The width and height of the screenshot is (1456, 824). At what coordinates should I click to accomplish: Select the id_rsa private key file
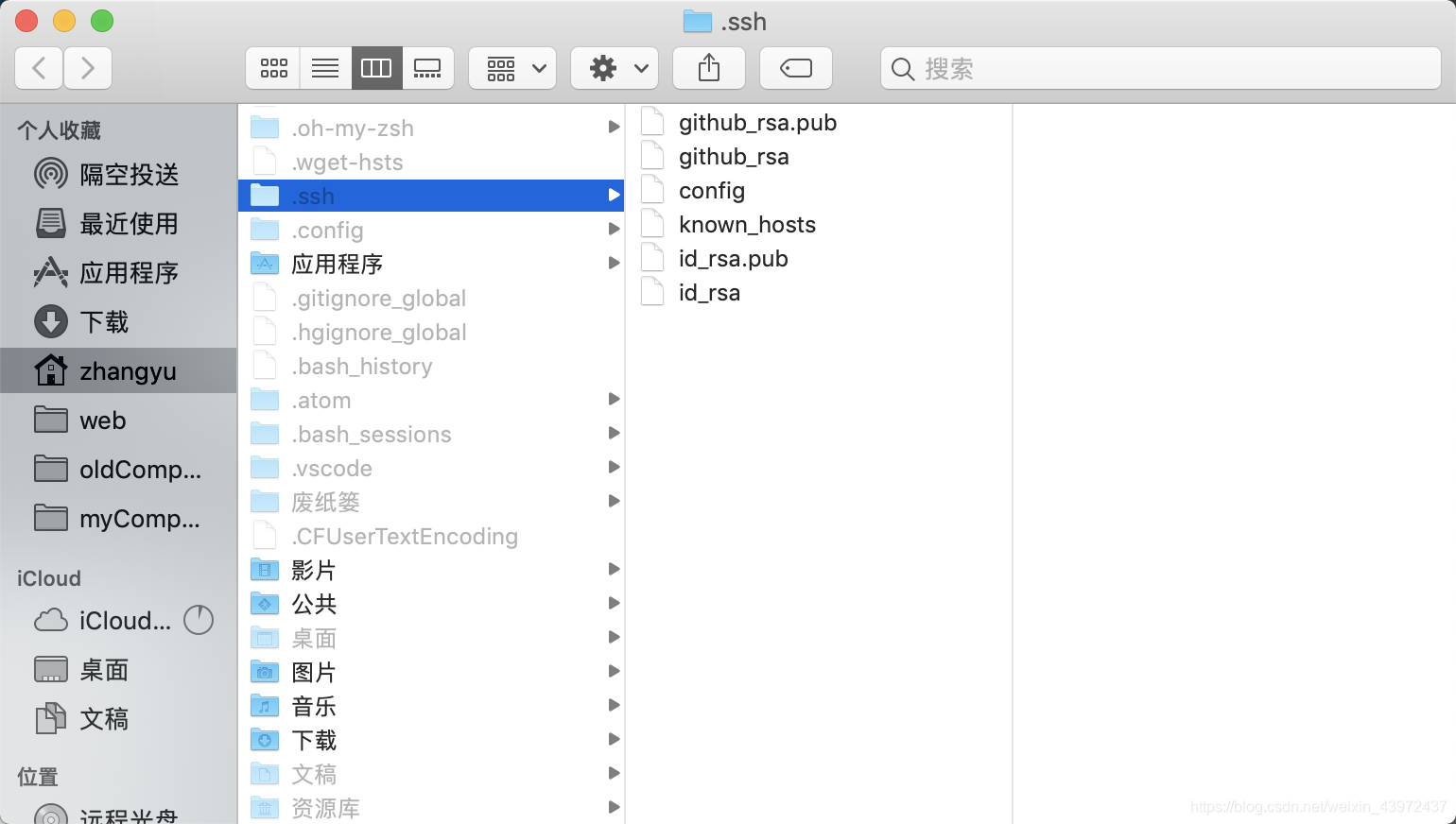(819, 292)
